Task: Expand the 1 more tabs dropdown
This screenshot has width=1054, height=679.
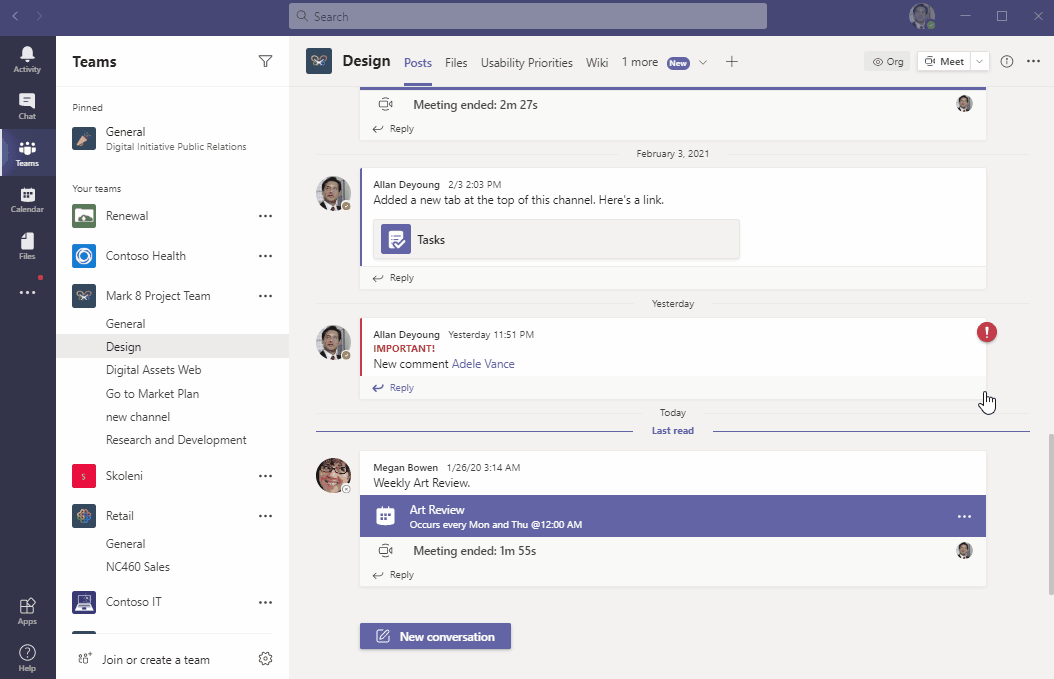Action: click(702, 63)
